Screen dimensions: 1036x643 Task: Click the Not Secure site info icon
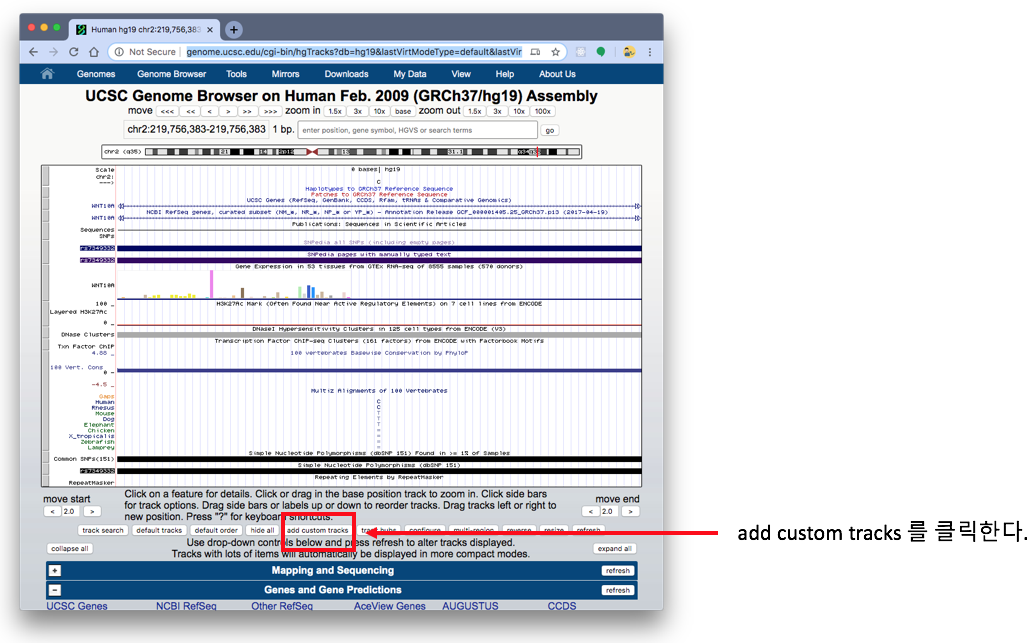118,52
